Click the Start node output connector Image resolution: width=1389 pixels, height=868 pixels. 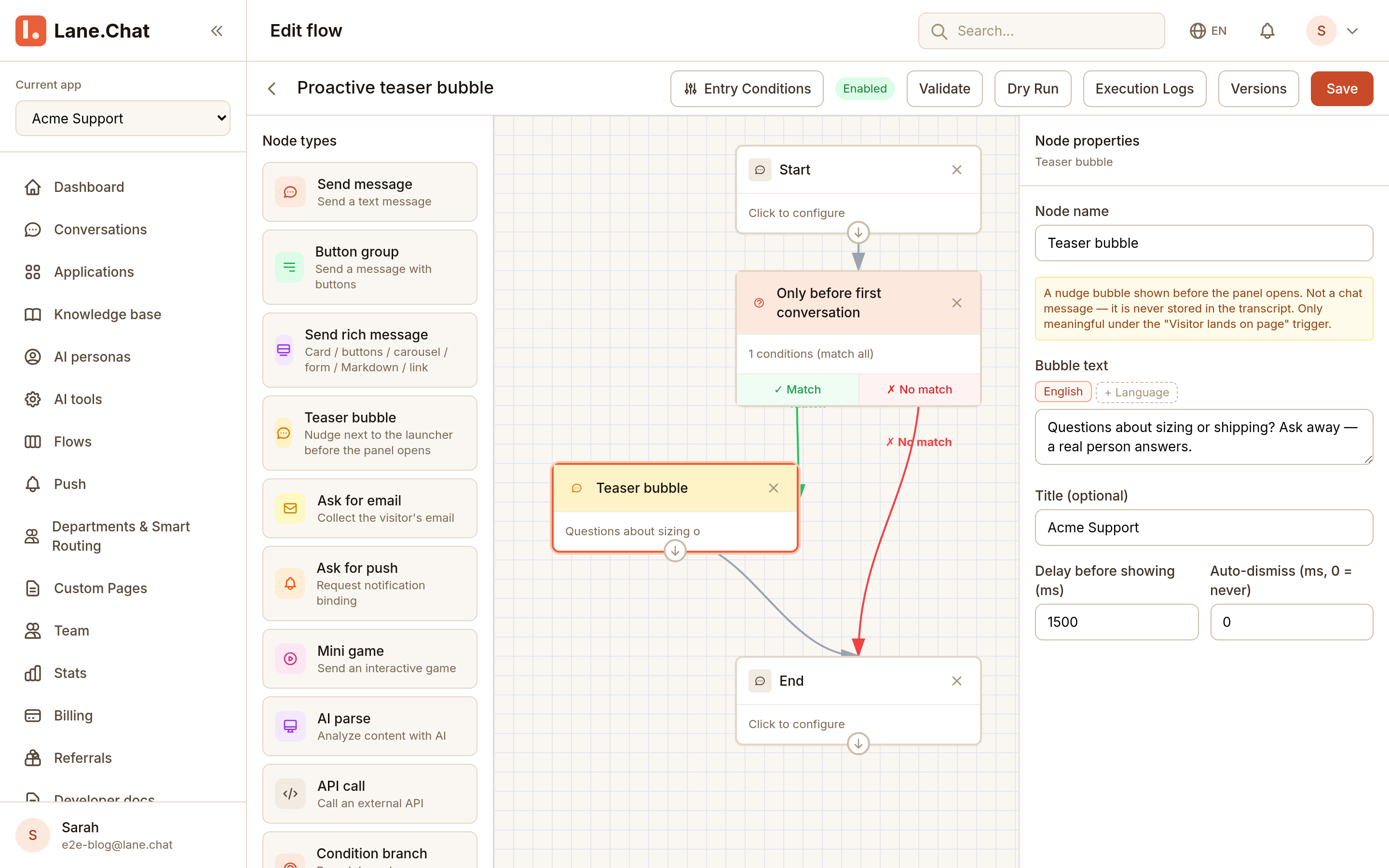click(x=858, y=232)
